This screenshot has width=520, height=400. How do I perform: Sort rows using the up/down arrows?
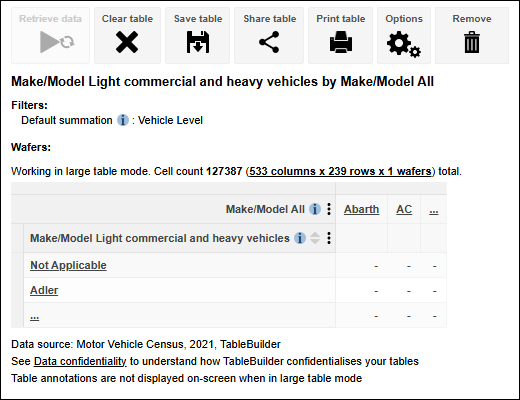tap(315, 238)
